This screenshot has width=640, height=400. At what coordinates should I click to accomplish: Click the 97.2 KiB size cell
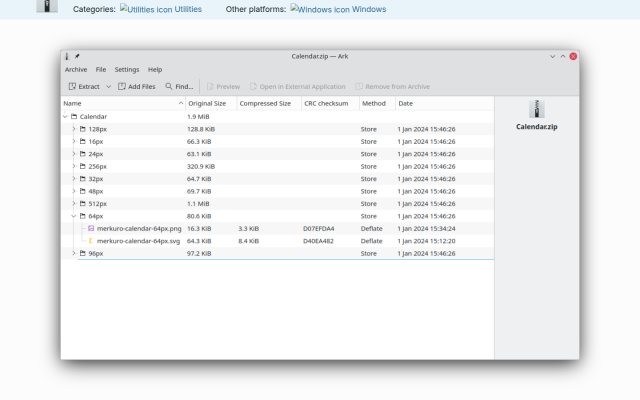point(199,253)
